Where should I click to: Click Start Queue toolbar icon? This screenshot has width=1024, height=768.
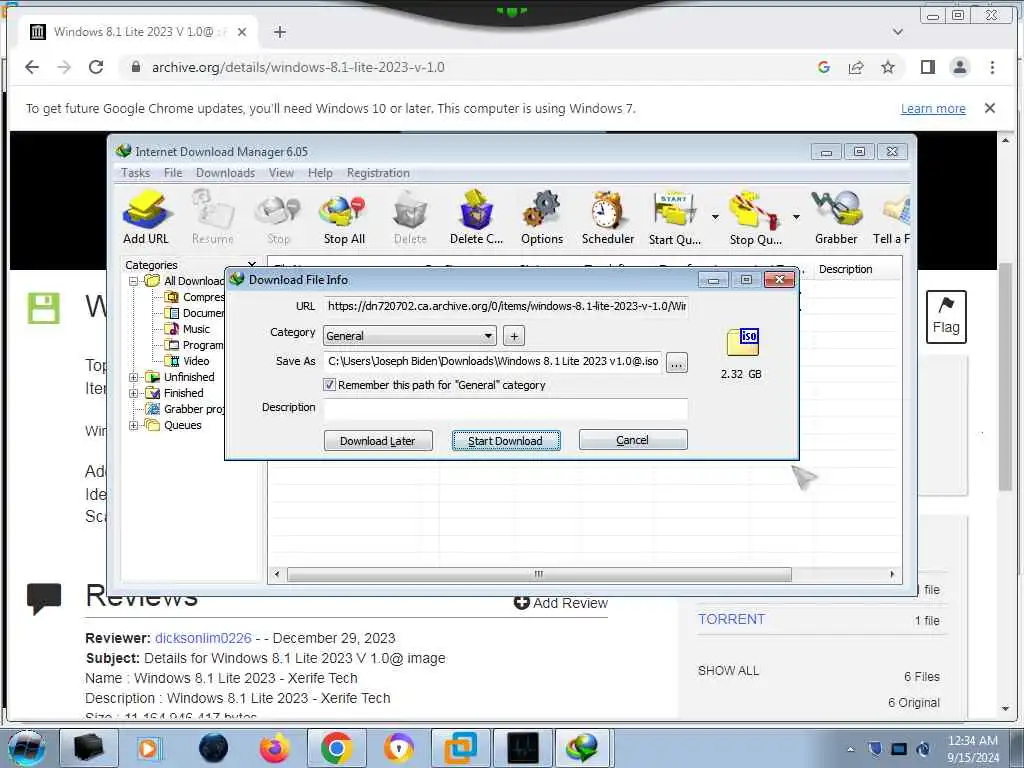point(675,217)
